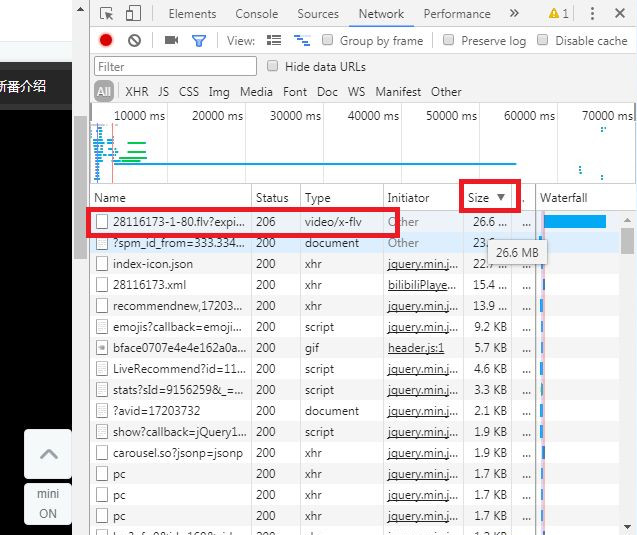Switch to the Console tab
Viewport: 637px width, 535px height.
(257, 14)
